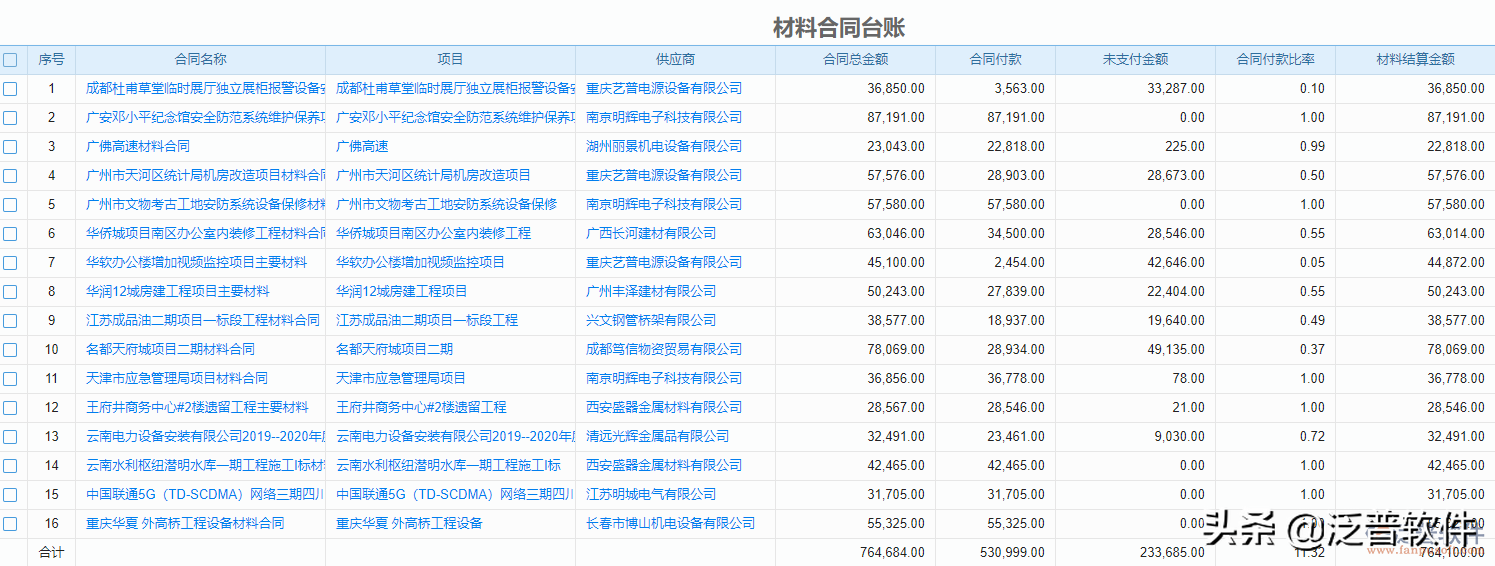This screenshot has width=1495, height=566.
Task: Check the checkbox for row 16
Action: (10, 524)
